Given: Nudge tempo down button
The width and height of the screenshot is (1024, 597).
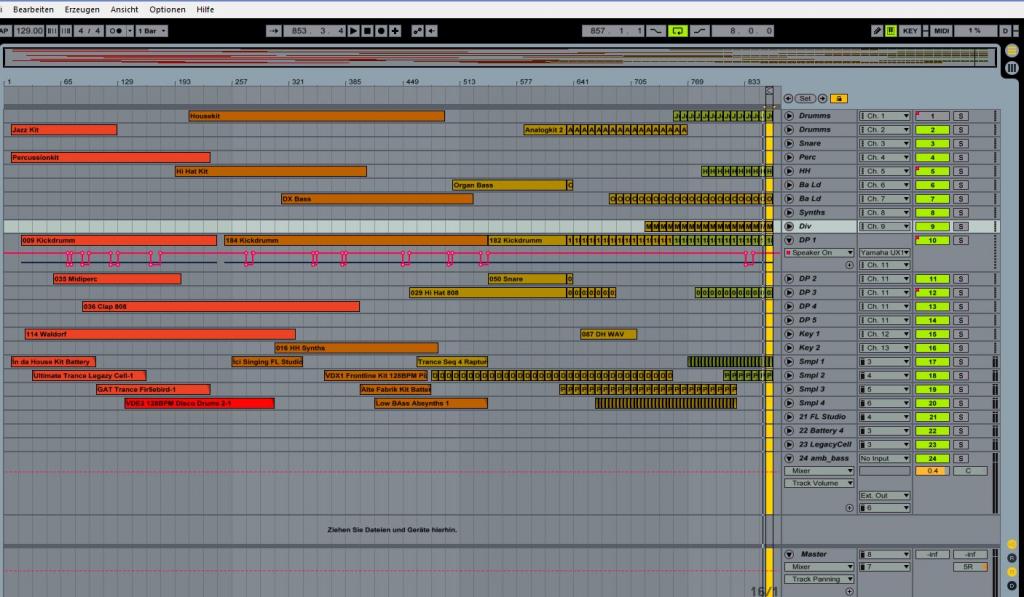Looking at the screenshot, I should click(52, 31).
